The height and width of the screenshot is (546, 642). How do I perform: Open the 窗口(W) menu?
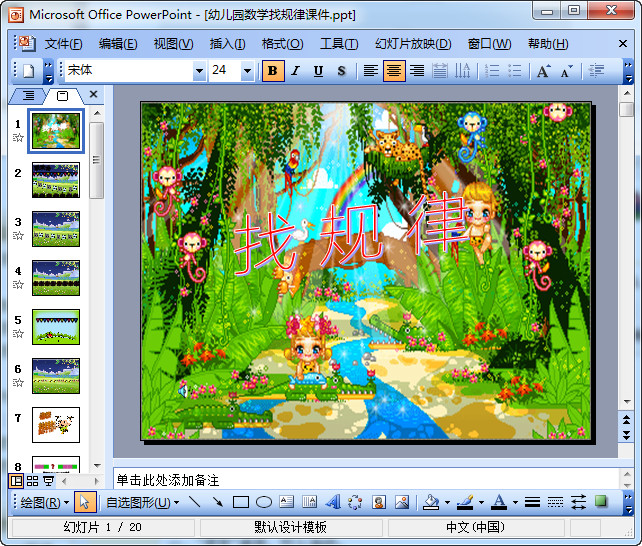(x=490, y=43)
